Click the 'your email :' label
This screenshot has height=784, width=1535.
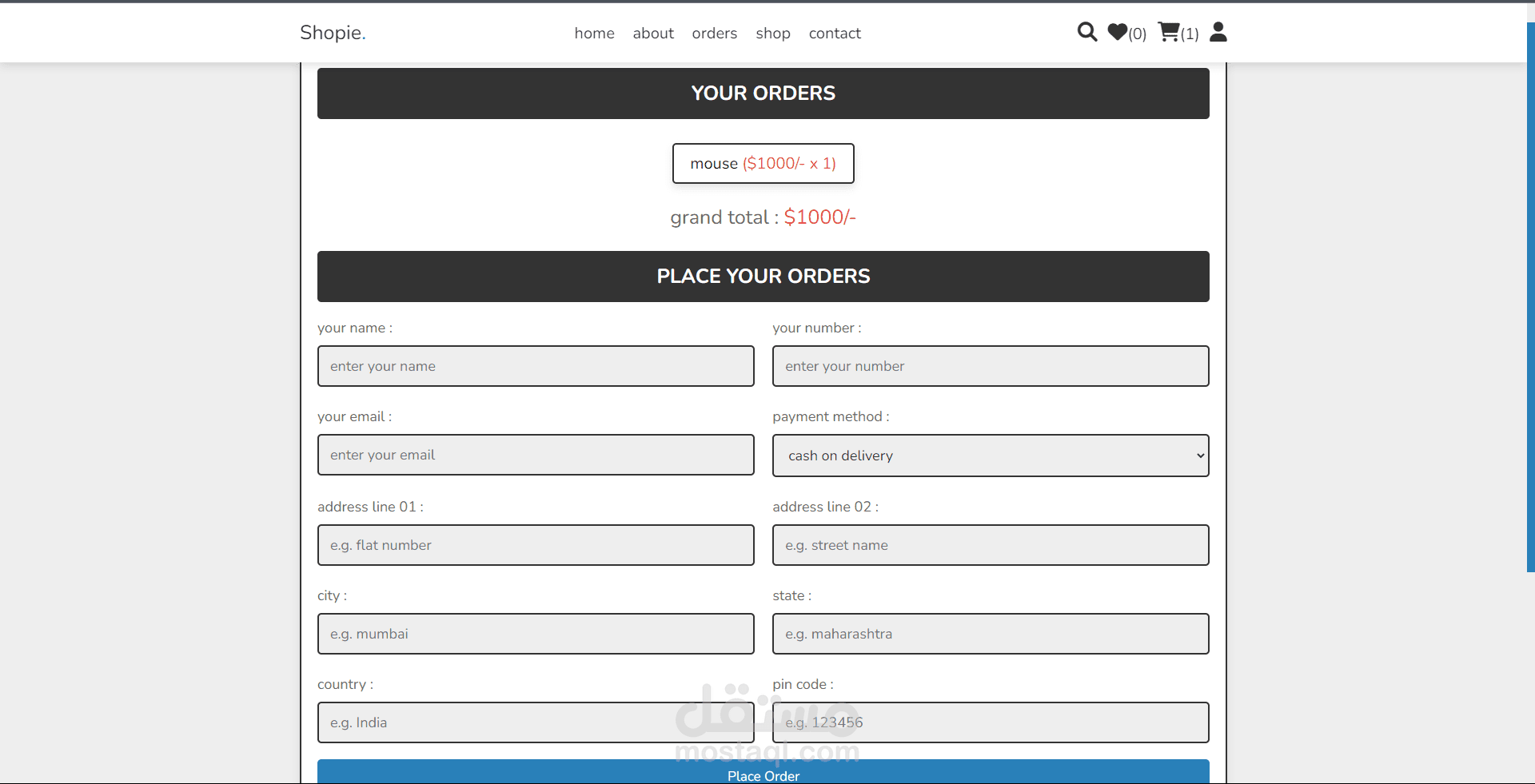pyautogui.click(x=354, y=416)
